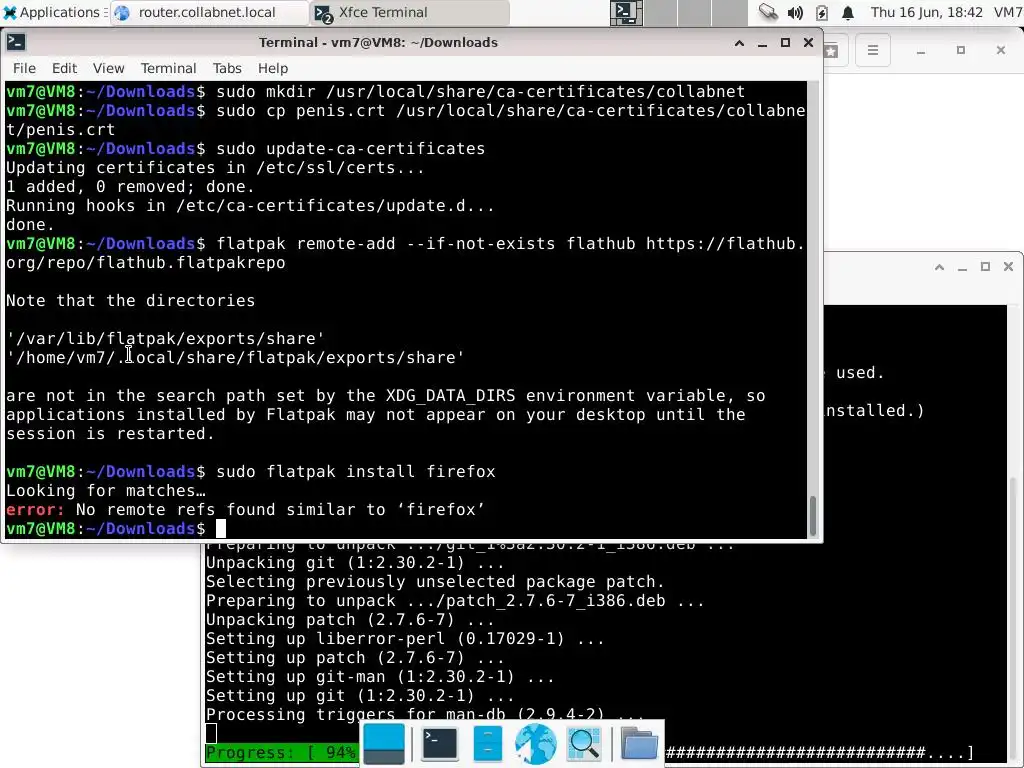Click the battery power manager icon
This screenshot has height=768, width=1024.
pyautogui.click(x=822, y=12)
